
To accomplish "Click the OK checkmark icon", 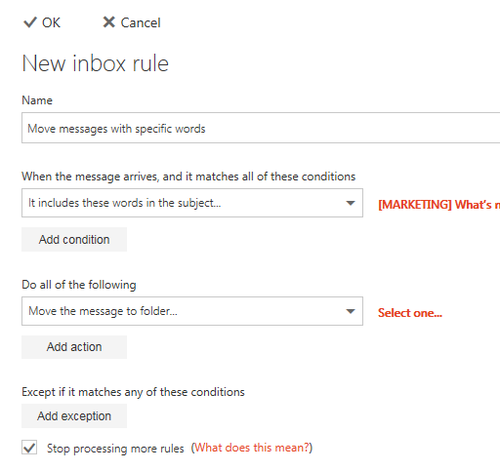I will (x=30, y=22).
